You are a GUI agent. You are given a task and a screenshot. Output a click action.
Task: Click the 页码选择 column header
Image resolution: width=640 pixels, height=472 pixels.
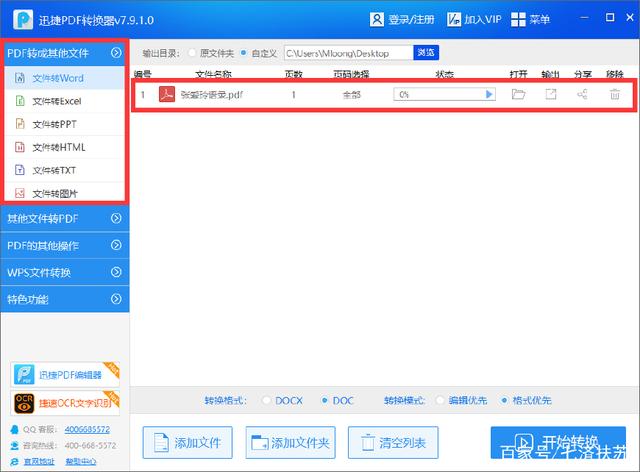351,74
